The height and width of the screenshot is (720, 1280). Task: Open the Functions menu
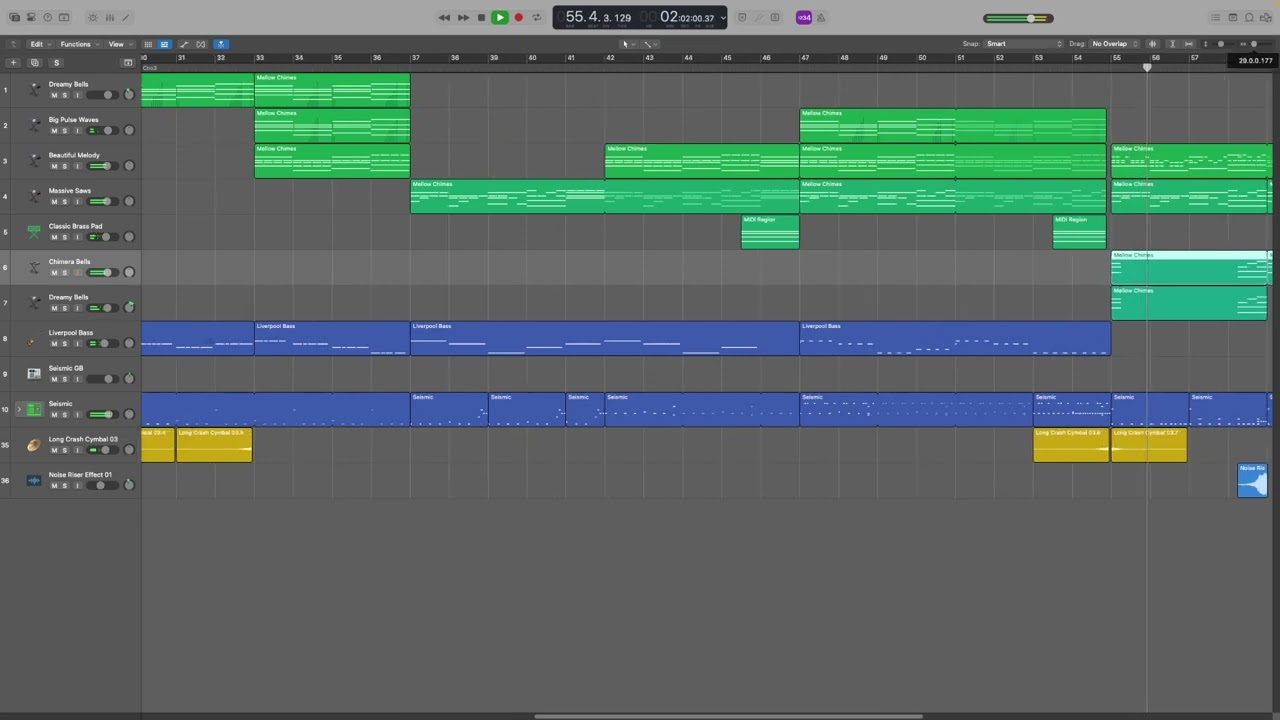point(78,44)
